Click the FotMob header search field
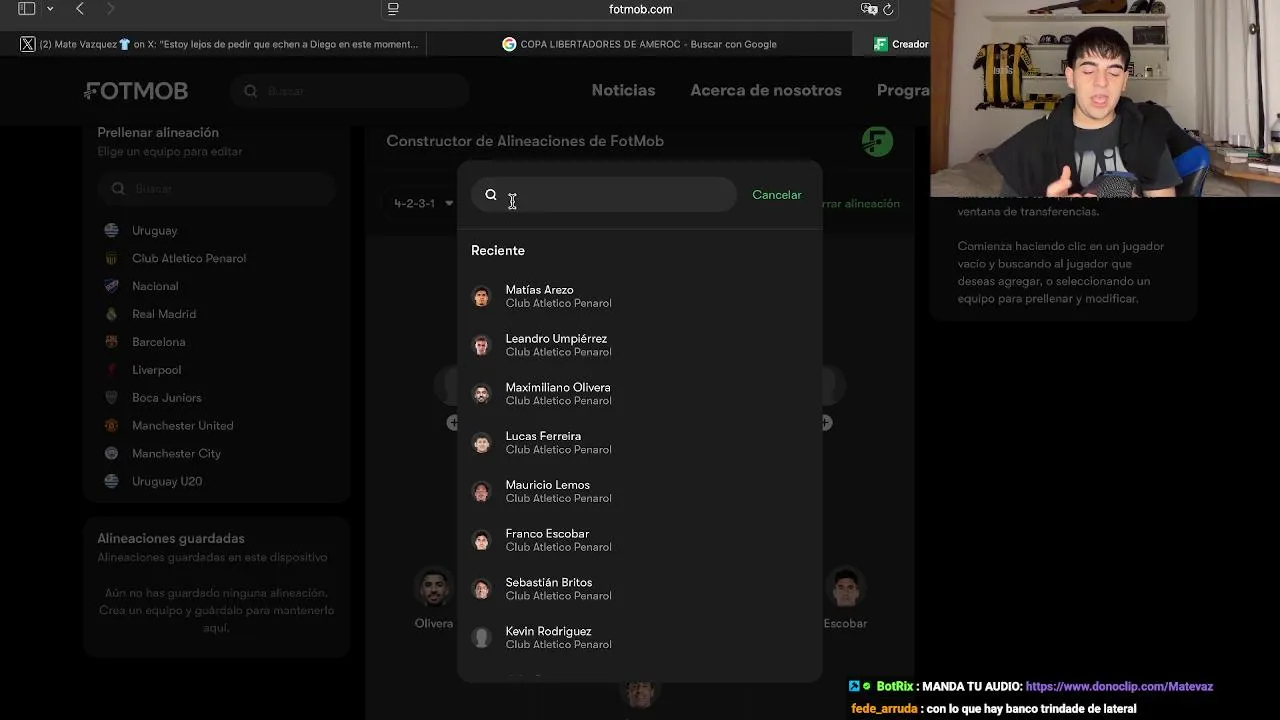 pos(350,91)
